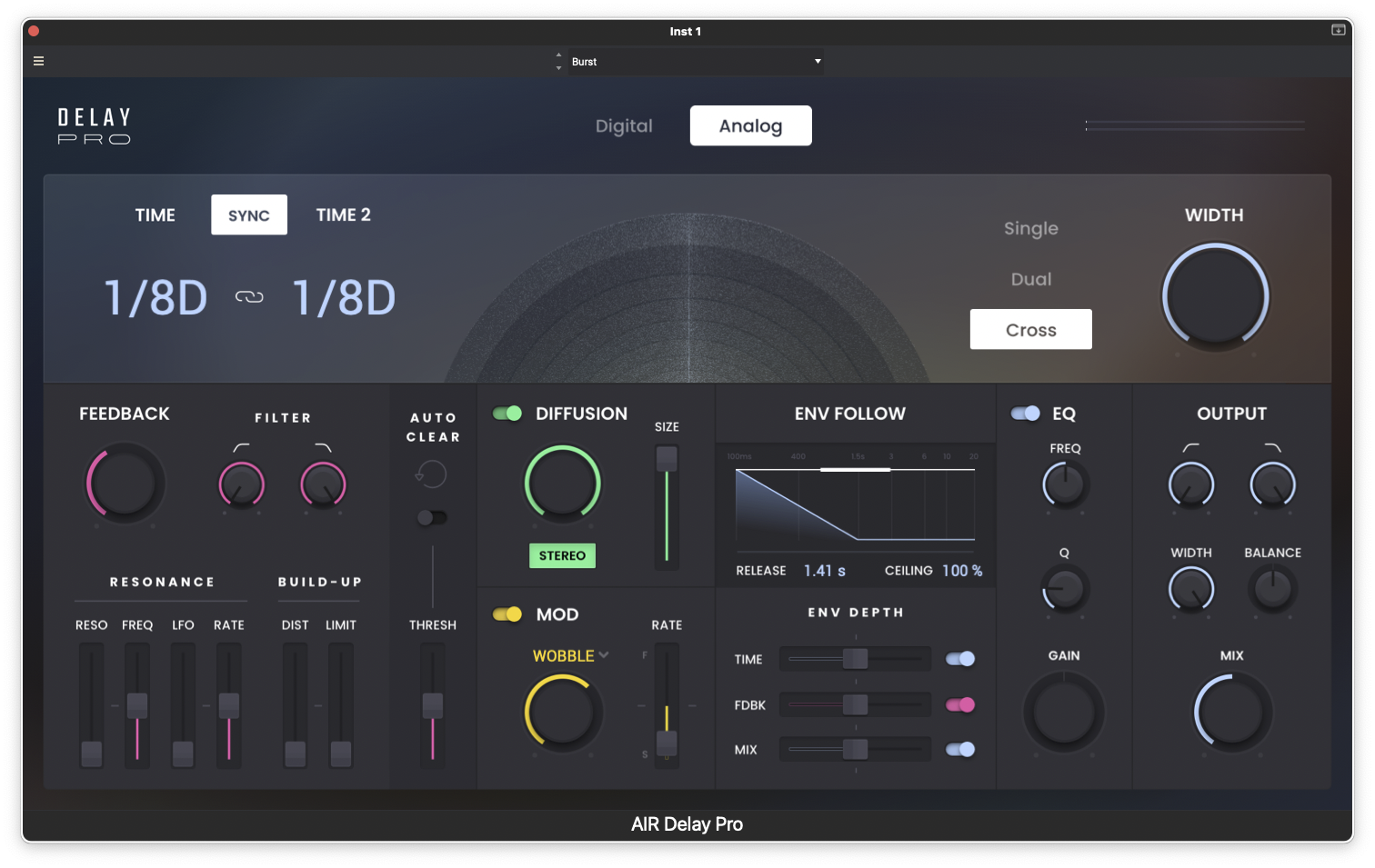
Task: Click the left 1/8D delay time value
Action: tap(156, 297)
